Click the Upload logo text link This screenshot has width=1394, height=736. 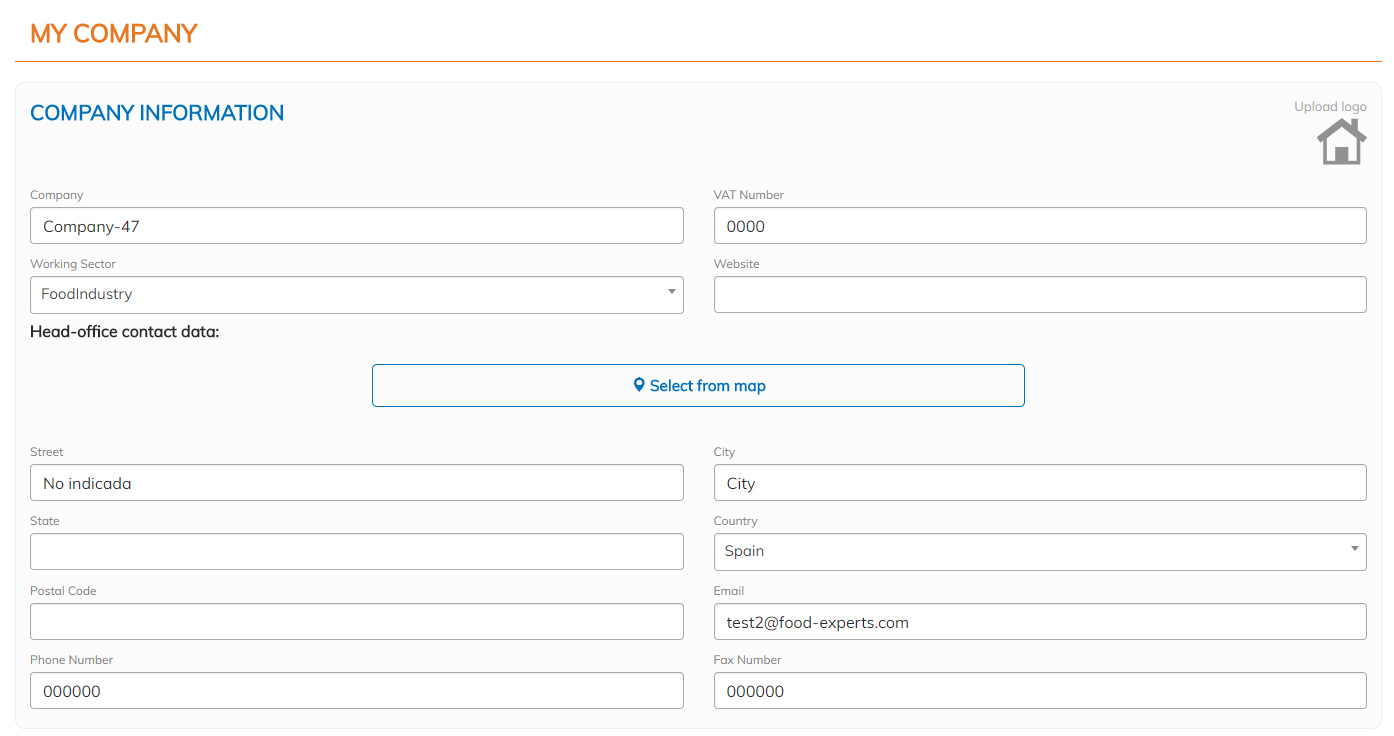point(1329,107)
